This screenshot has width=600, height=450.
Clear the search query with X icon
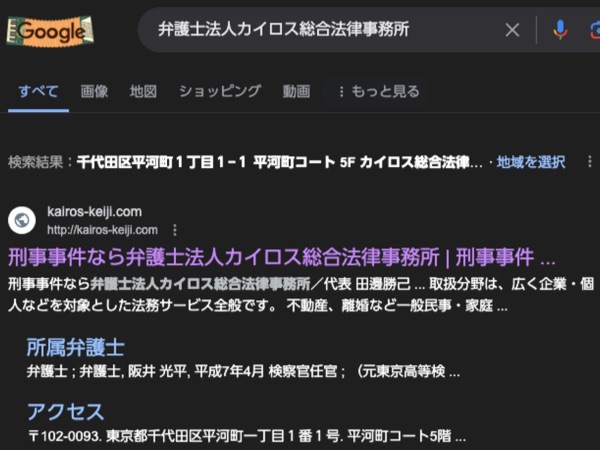512,30
